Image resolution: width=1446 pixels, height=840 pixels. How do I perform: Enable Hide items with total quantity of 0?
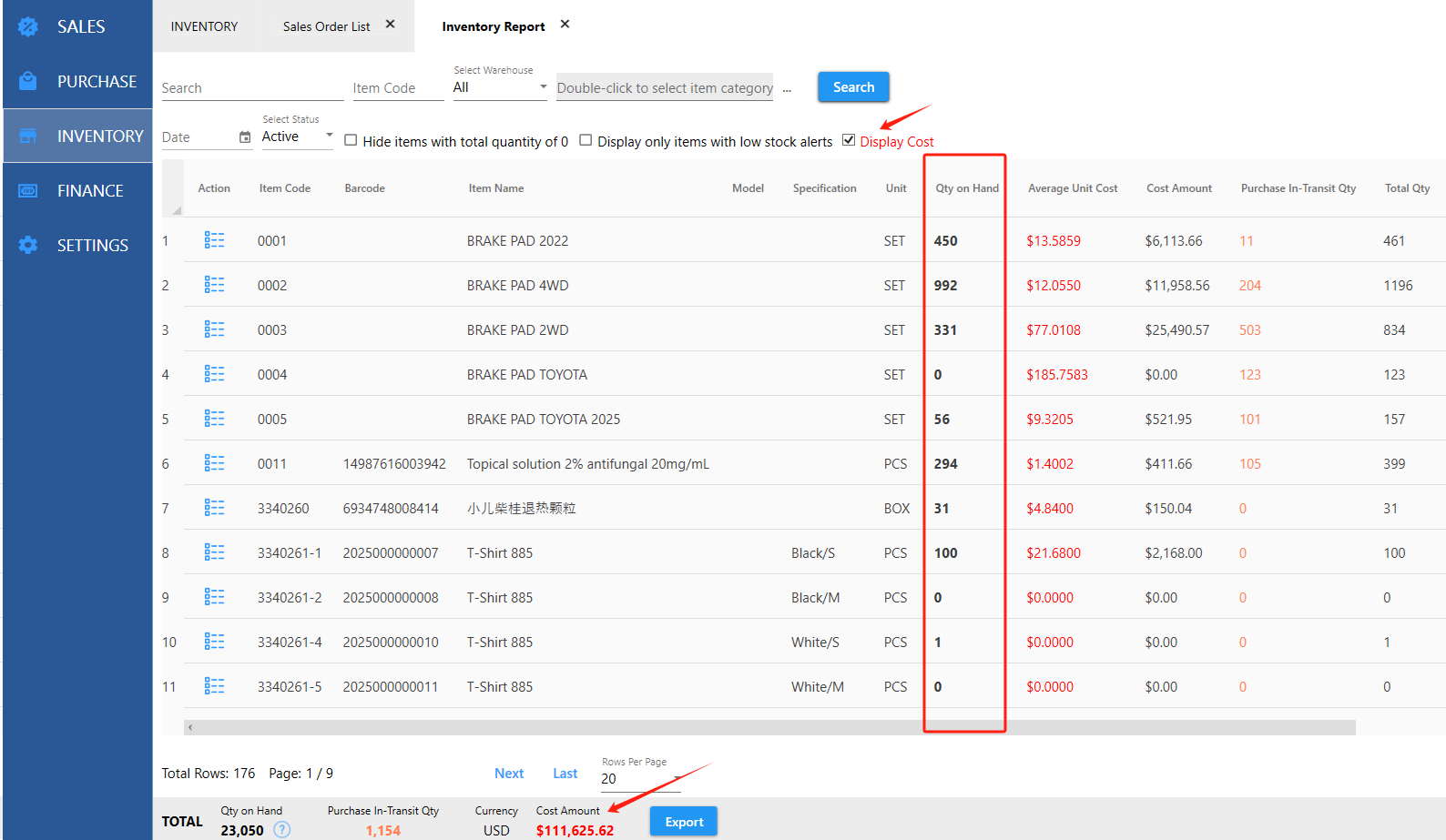(351, 141)
